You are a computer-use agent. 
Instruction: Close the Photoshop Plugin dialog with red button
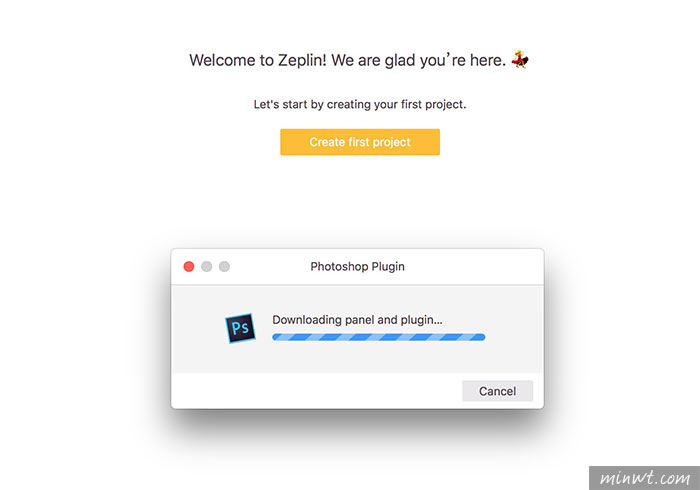coord(189,266)
